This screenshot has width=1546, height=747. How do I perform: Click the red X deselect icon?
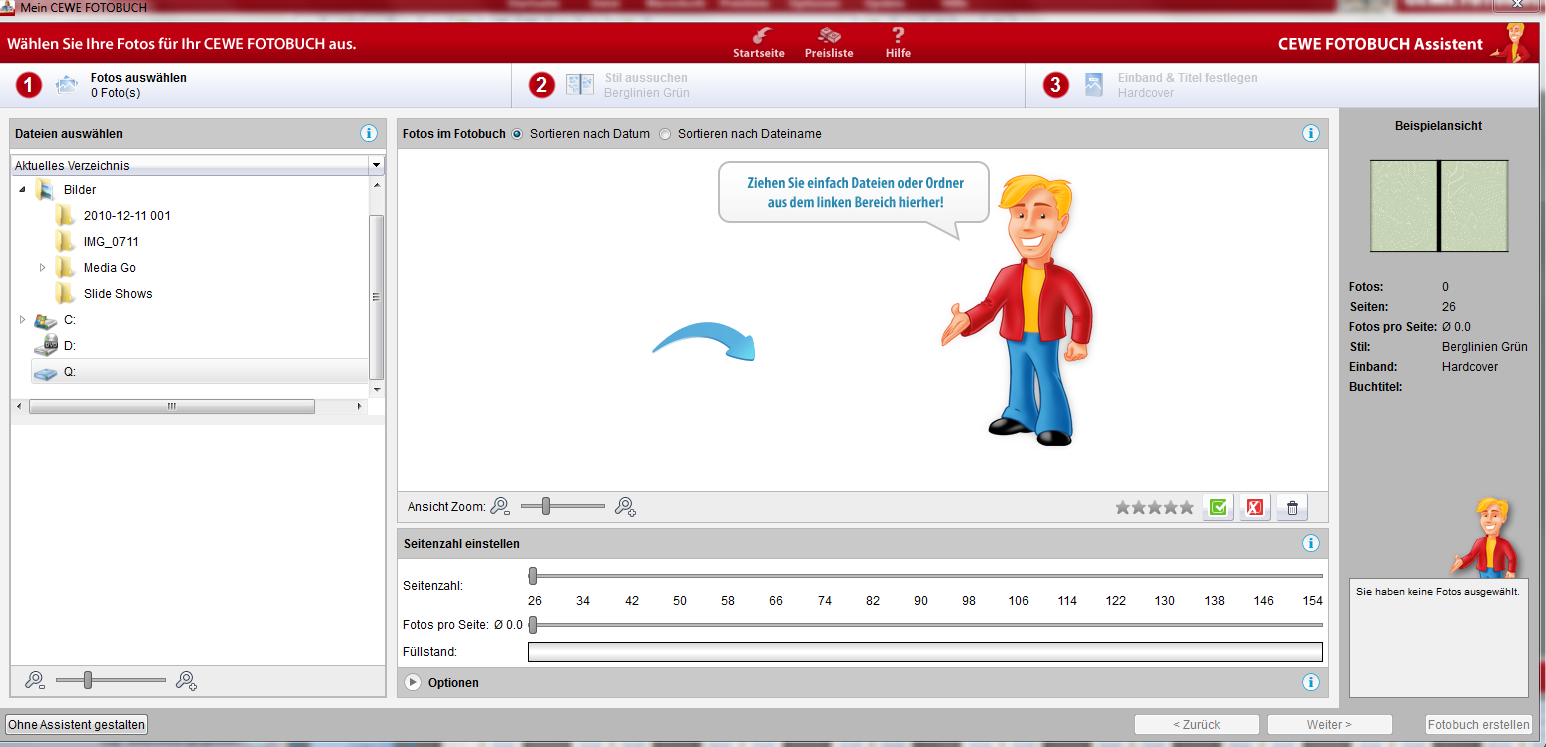pos(1254,507)
